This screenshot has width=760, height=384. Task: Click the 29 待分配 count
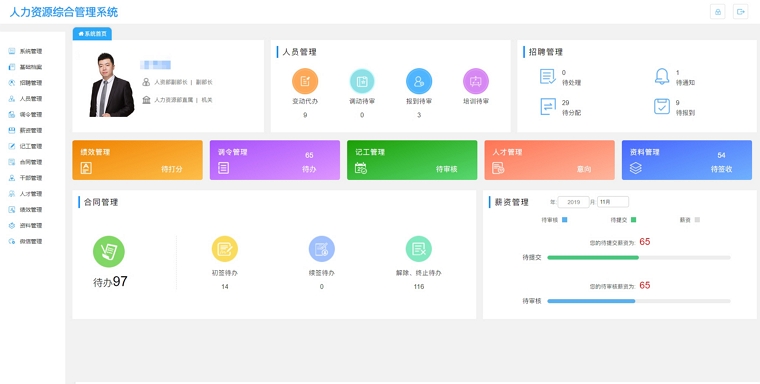[565, 103]
